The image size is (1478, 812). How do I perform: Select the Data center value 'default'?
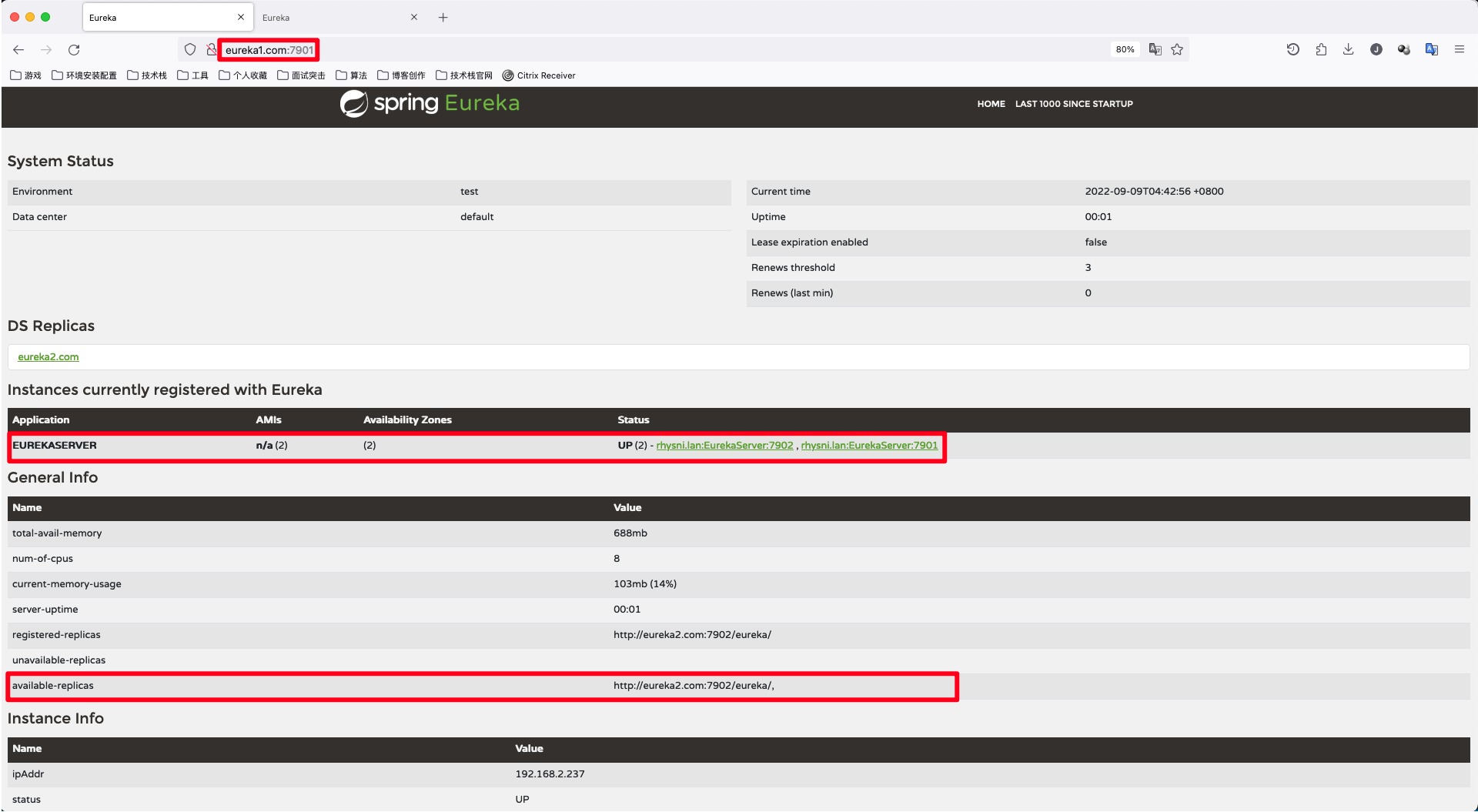click(x=477, y=217)
